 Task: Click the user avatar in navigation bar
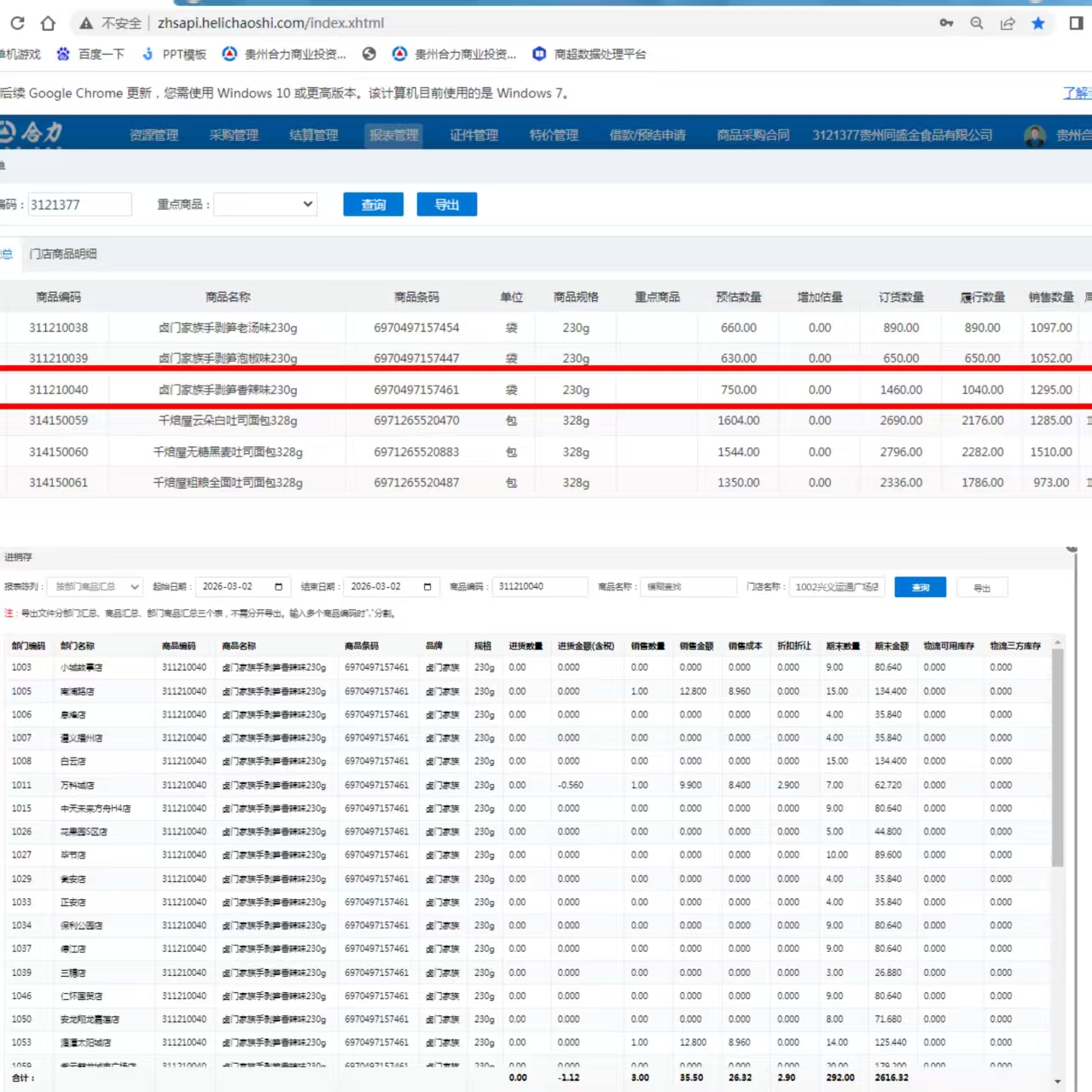pyautogui.click(x=1035, y=136)
